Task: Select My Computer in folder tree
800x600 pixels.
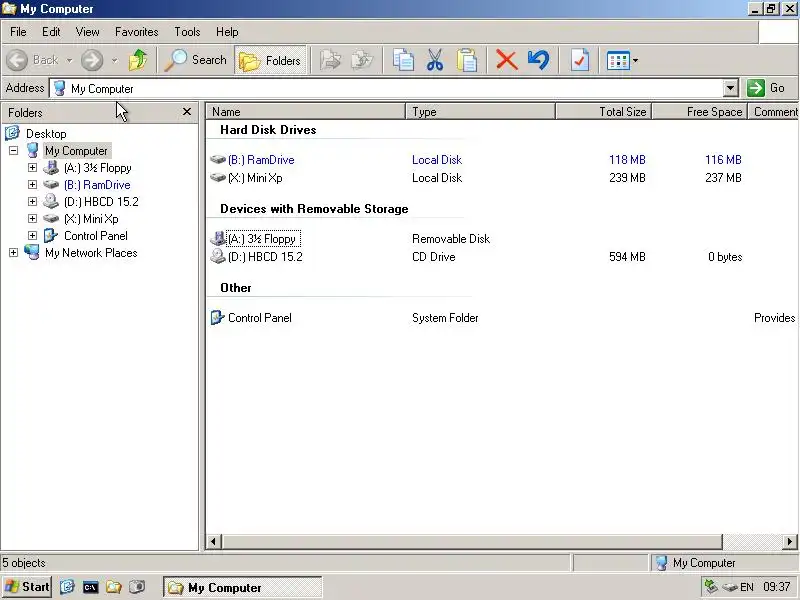Action: click(x=76, y=151)
